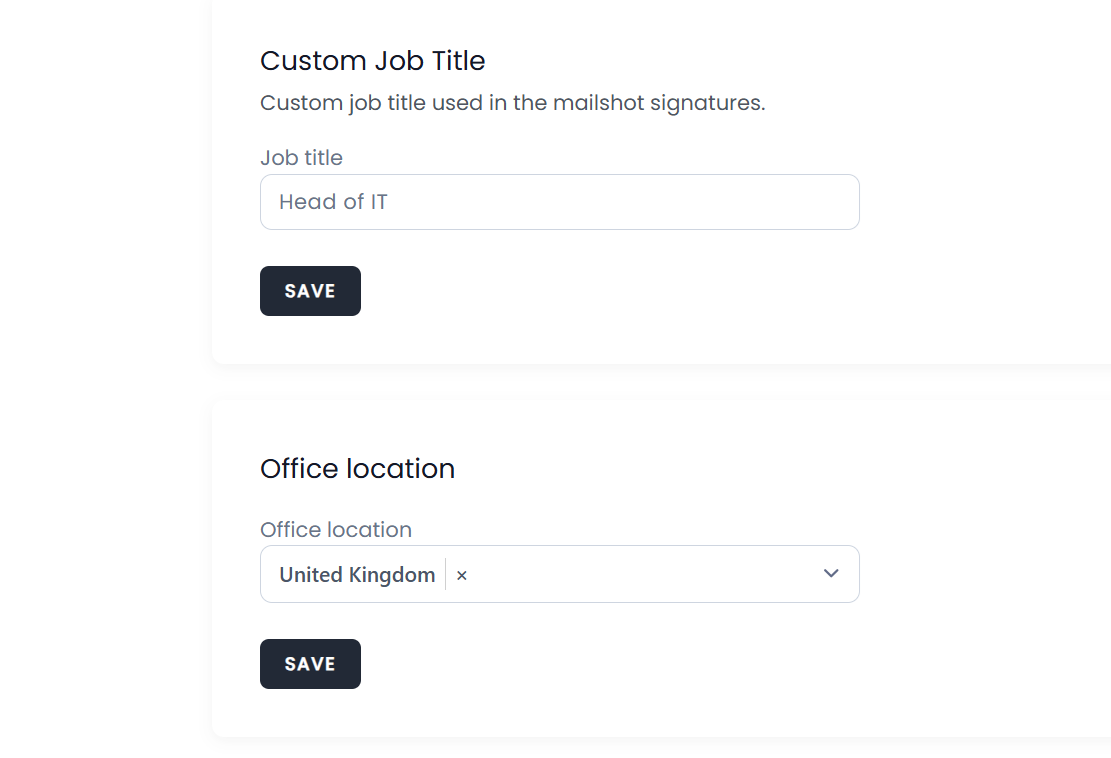
Task: Click the gray page background left of the cards
Action: pyautogui.click(x=100, y=380)
